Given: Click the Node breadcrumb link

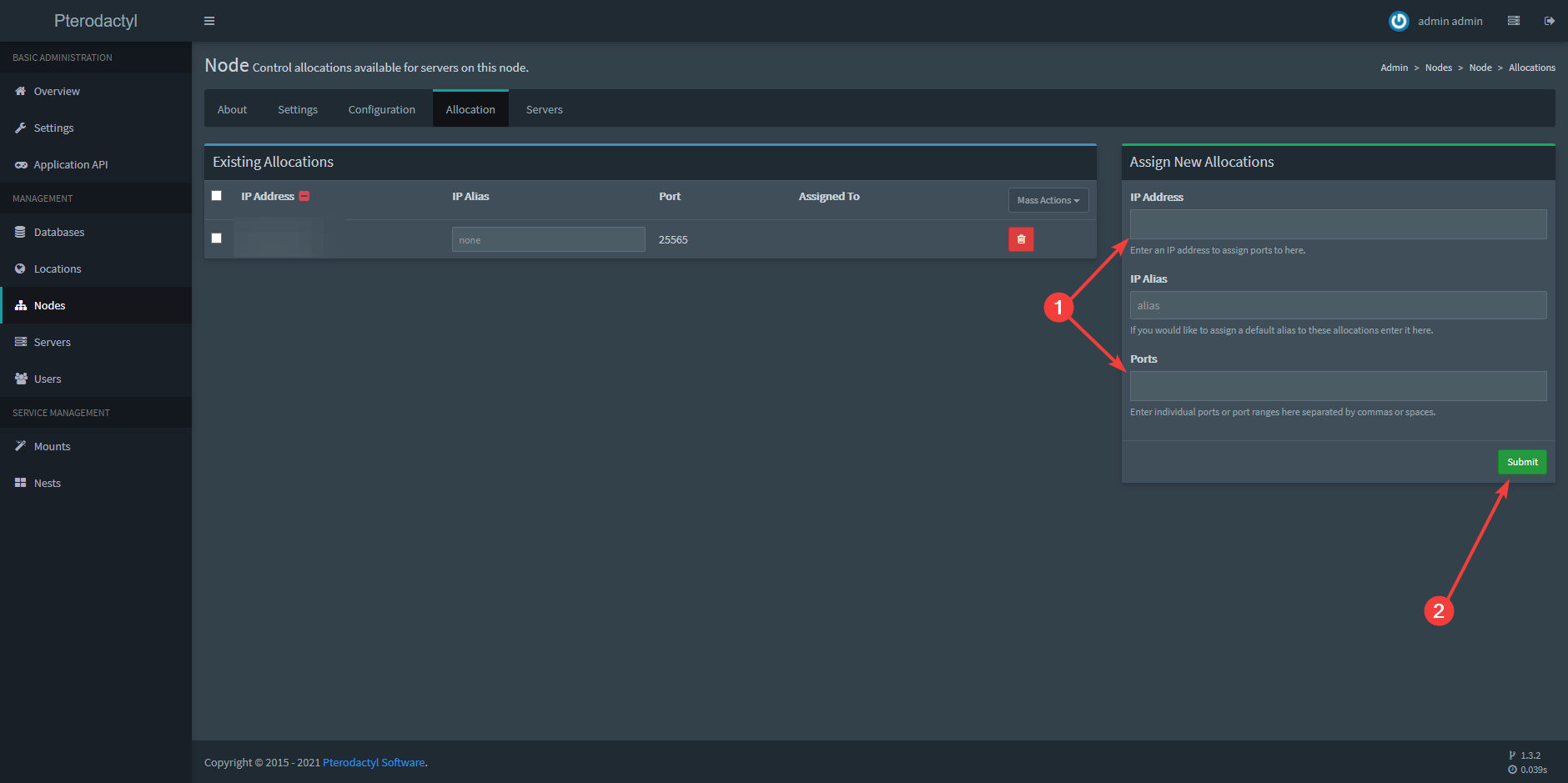Looking at the screenshot, I should click(1480, 68).
